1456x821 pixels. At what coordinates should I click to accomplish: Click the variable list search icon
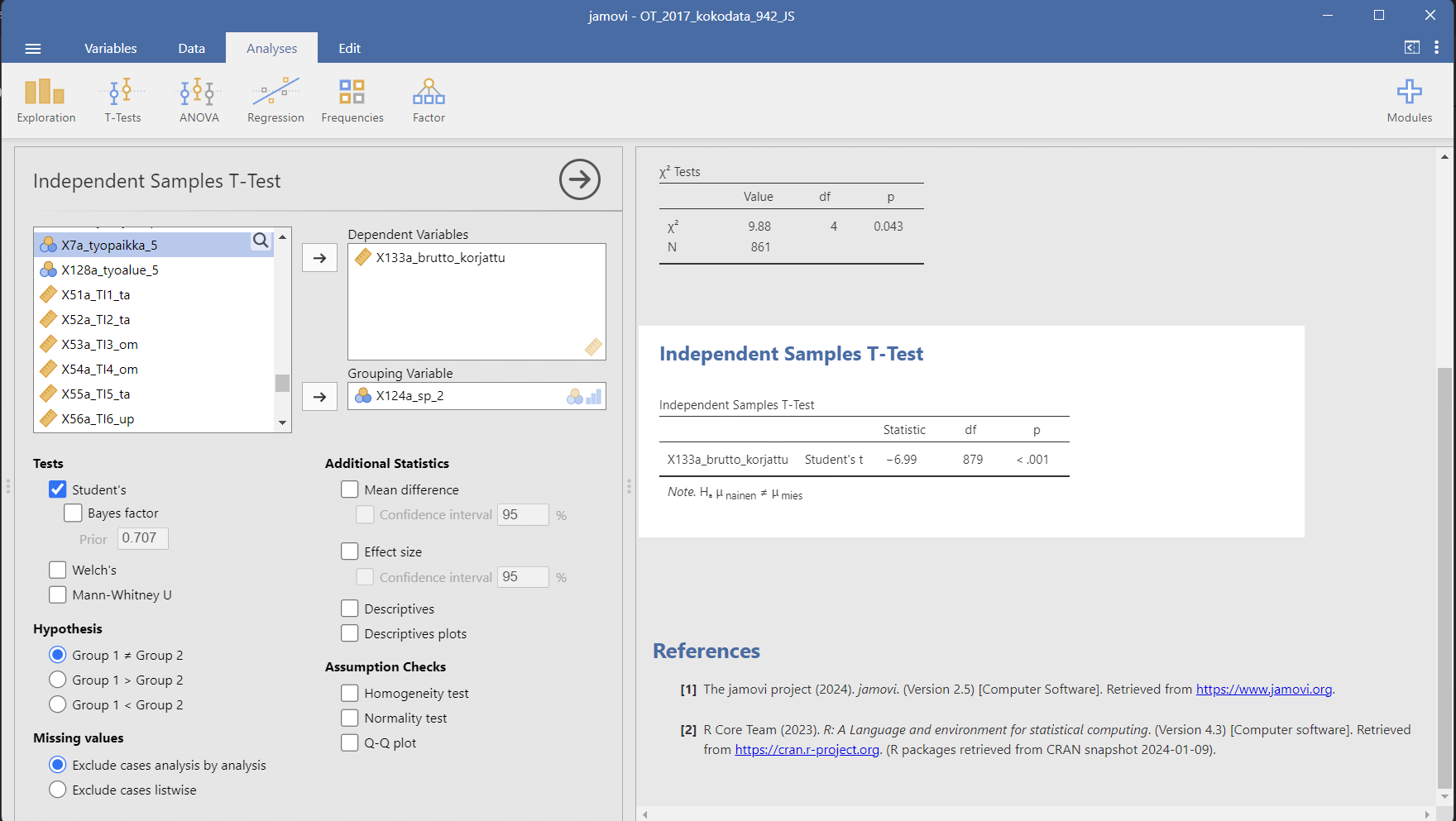[261, 241]
